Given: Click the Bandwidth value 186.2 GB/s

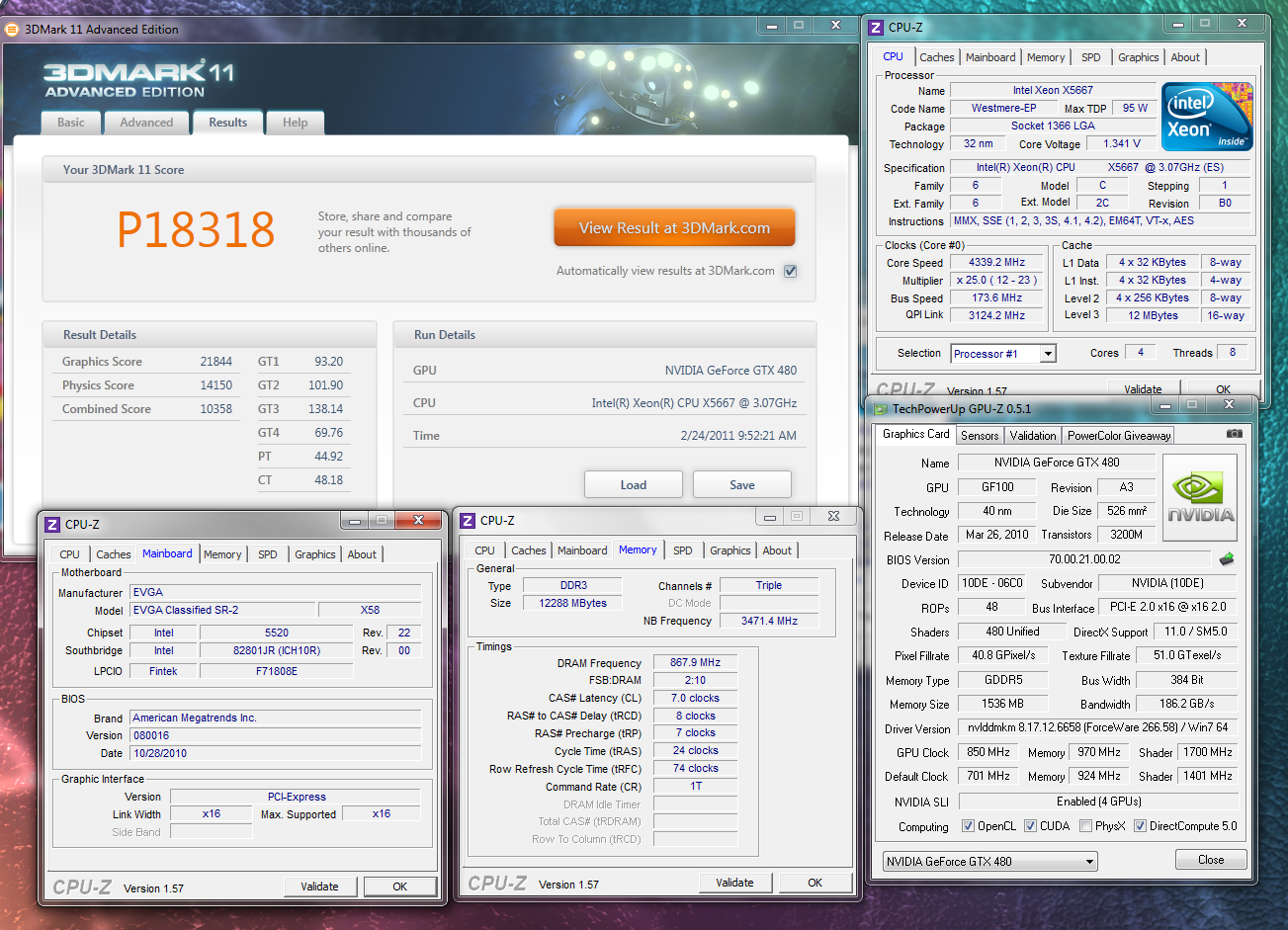Looking at the screenshot, I should click(1187, 705).
